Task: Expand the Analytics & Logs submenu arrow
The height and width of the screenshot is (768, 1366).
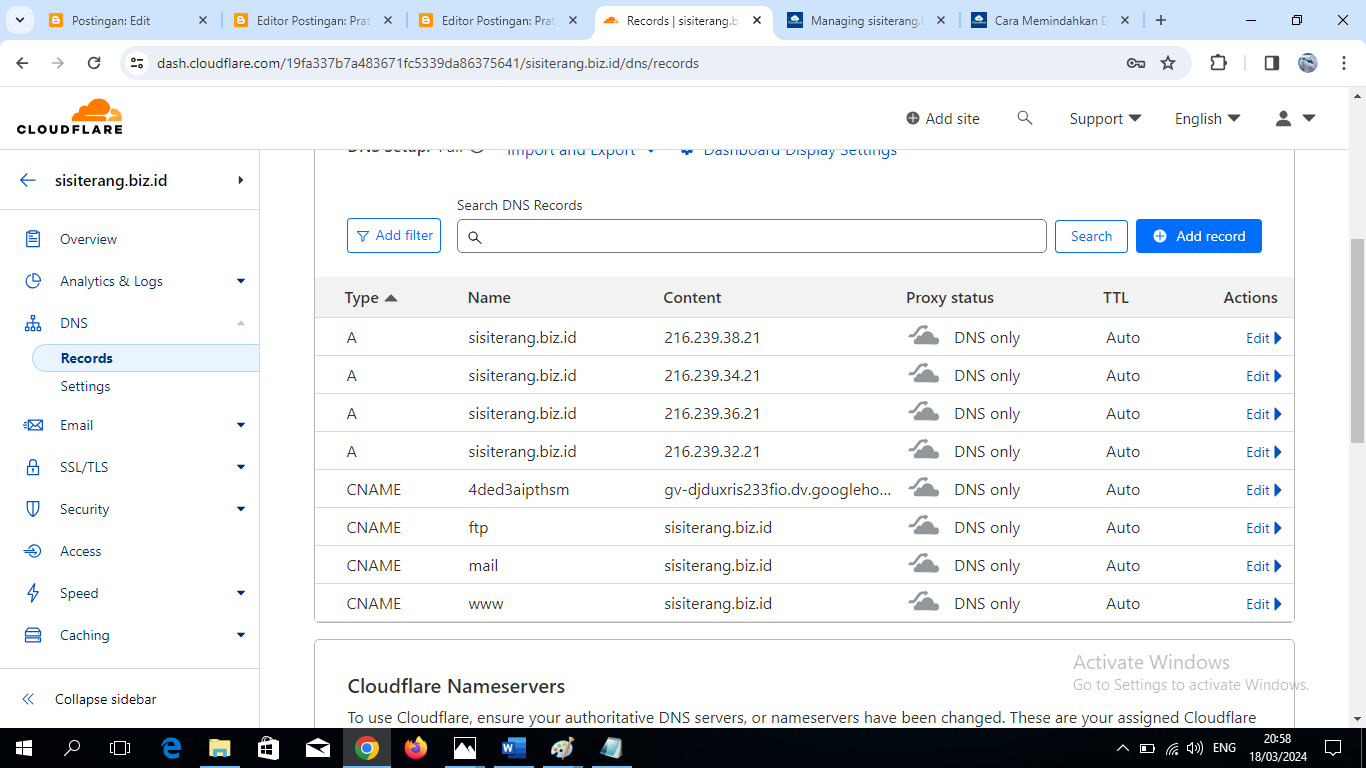Action: [241, 281]
